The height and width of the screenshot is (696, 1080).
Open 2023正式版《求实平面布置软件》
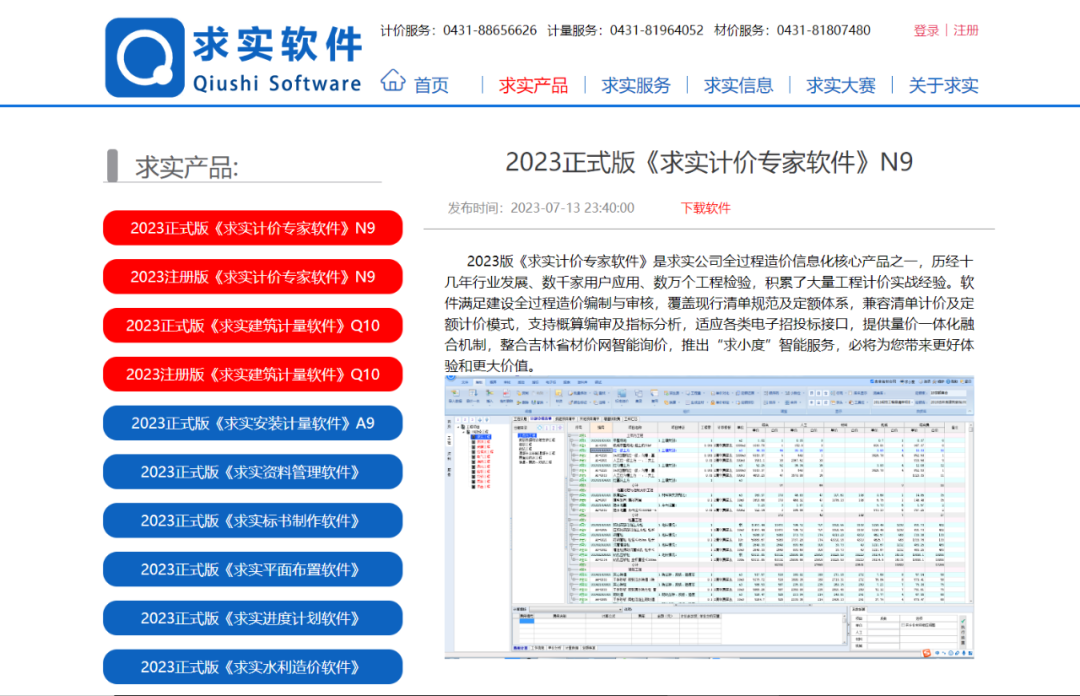(x=253, y=570)
